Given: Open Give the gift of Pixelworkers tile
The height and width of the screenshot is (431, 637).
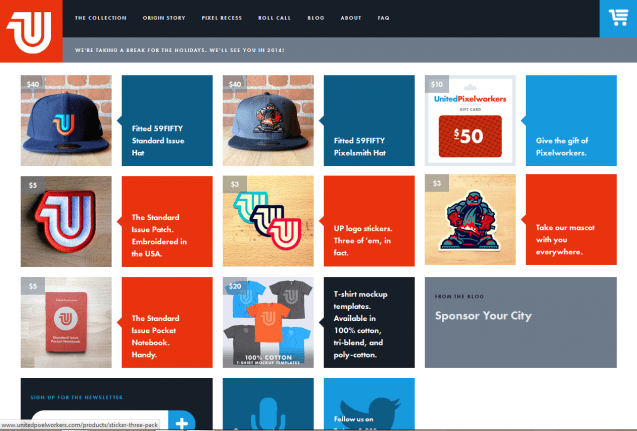Looking at the screenshot, I should coord(571,120).
